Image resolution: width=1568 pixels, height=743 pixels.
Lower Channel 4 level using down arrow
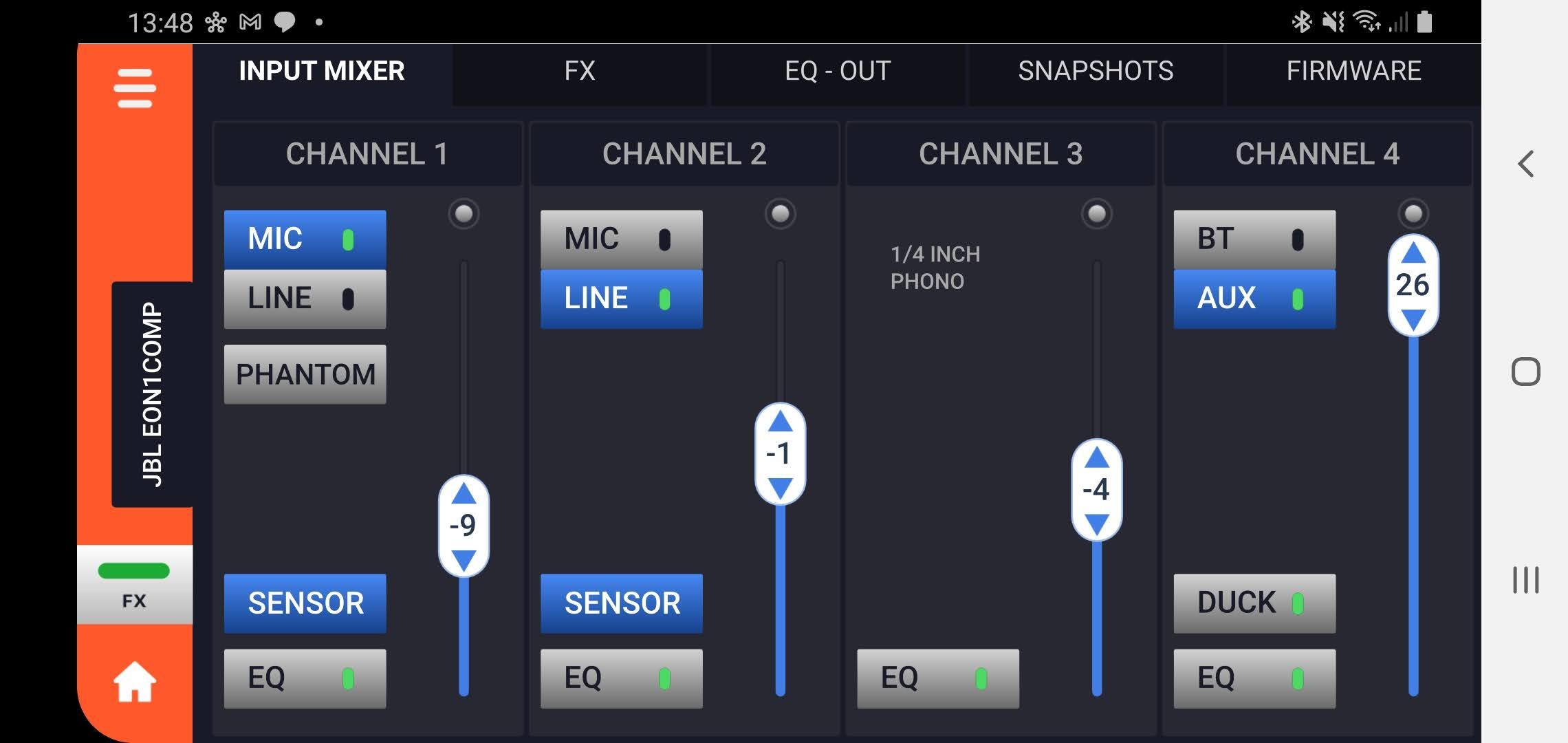[x=1413, y=319]
